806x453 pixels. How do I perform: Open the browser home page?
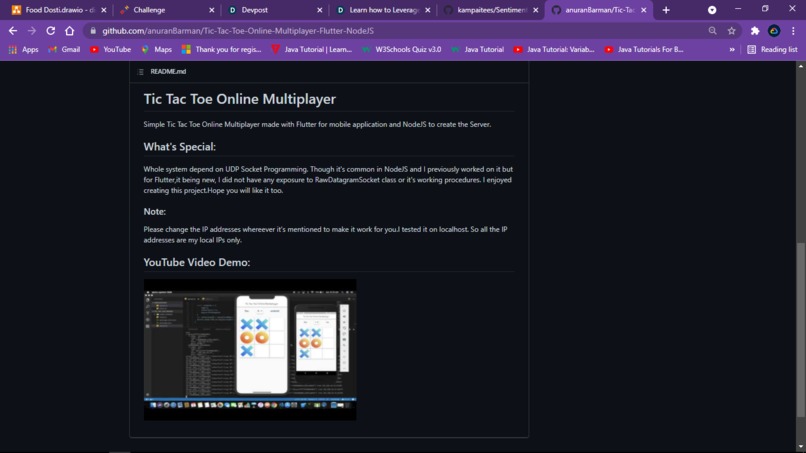click(x=69, y=31)
